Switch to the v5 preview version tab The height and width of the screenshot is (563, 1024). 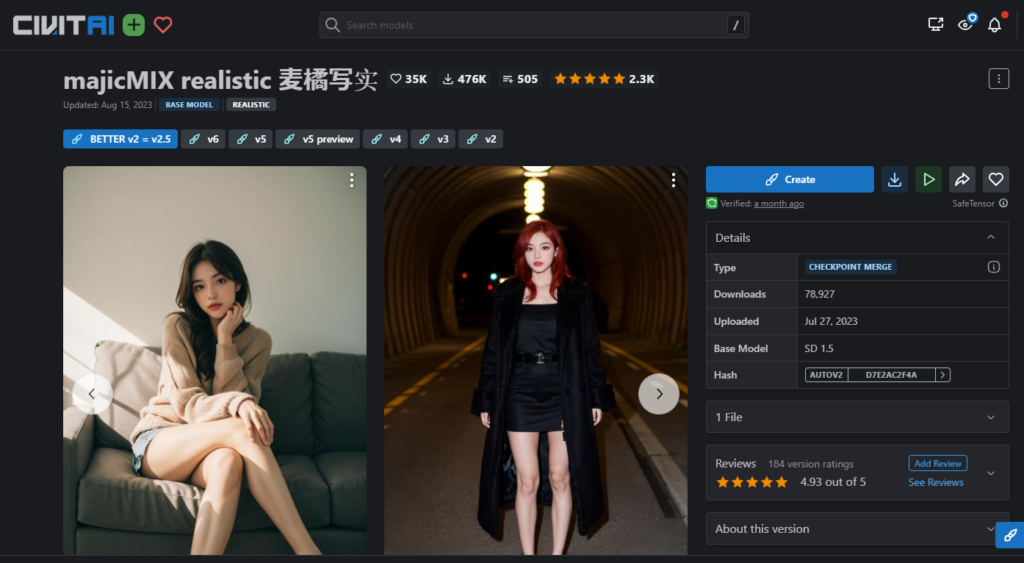coord(318,139)
